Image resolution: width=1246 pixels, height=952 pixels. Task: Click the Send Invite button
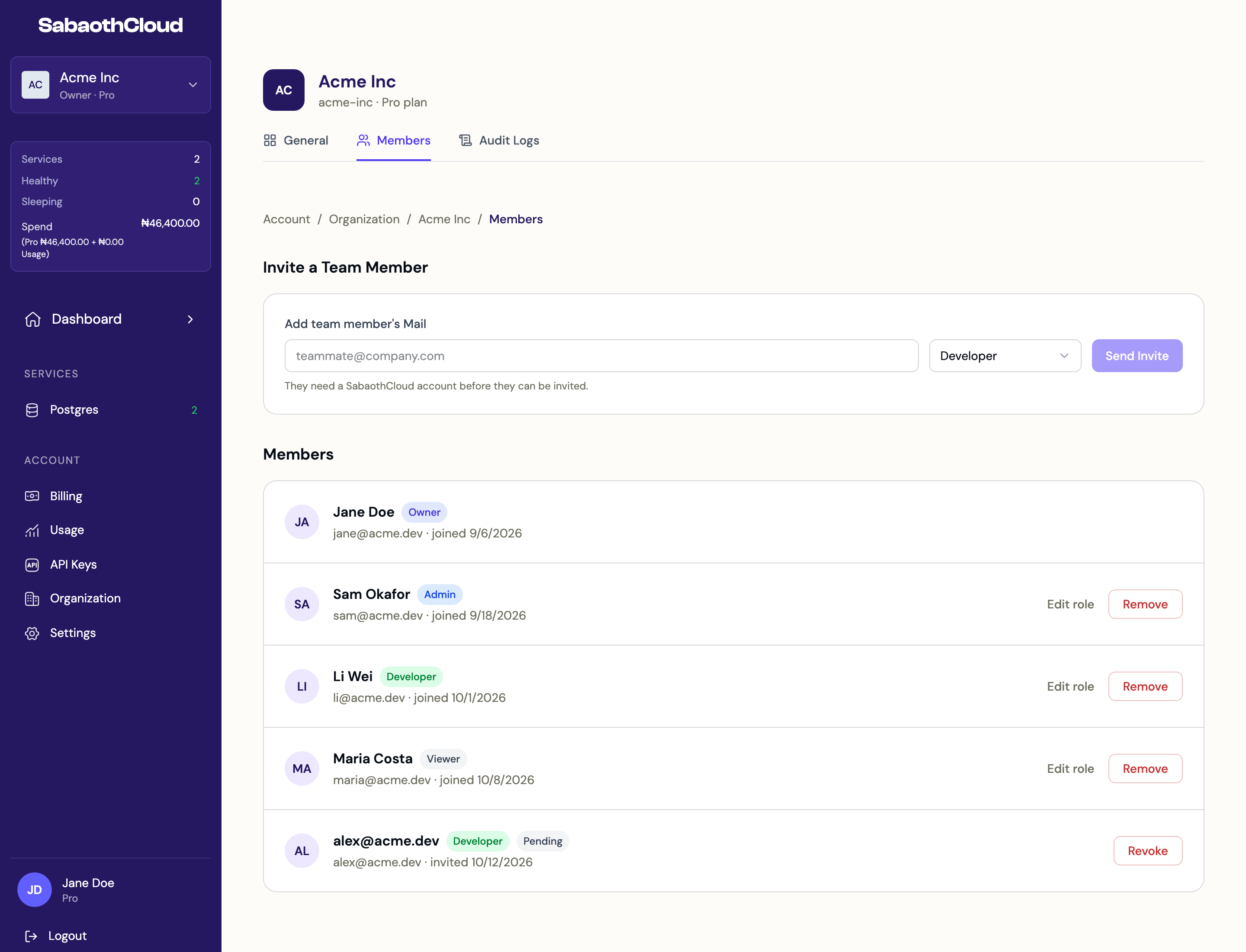tap(1137, 356)
